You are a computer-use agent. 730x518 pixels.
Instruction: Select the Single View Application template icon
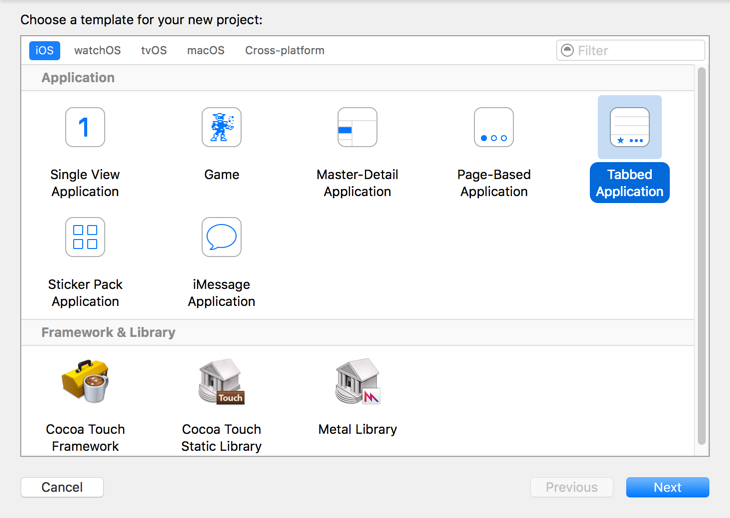coord(85,128)
